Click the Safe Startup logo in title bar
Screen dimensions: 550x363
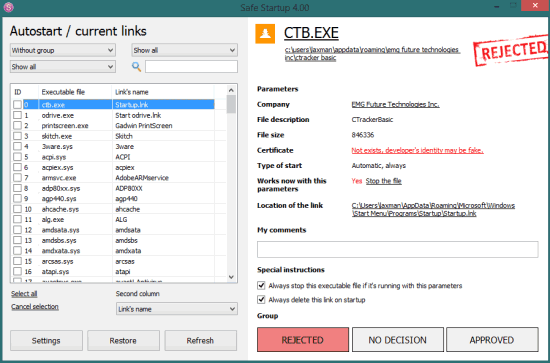point(8,7)
